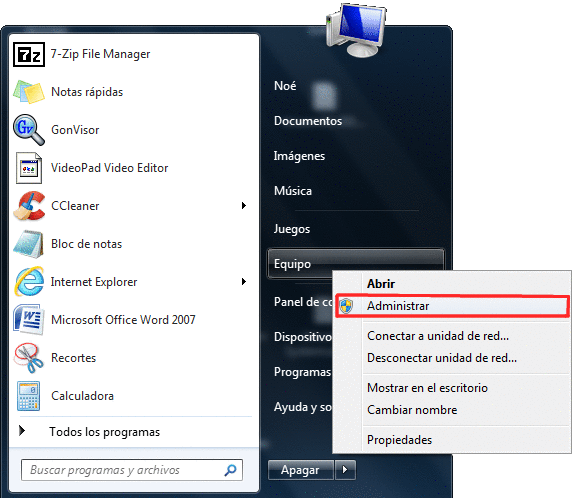Open Propiedades from the context menu
The height and width of the screenshot is (498, 572).
coord(399,440)
